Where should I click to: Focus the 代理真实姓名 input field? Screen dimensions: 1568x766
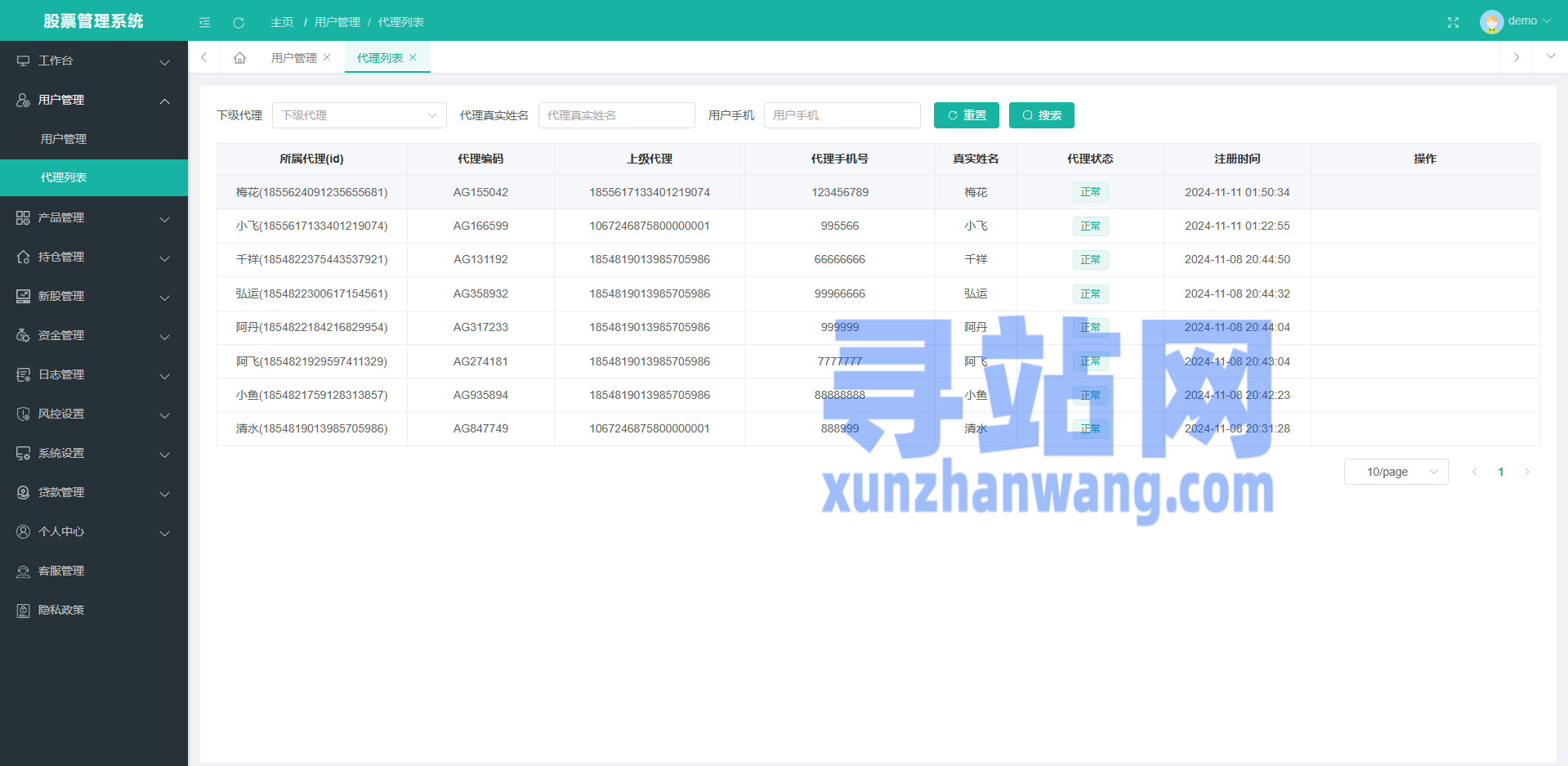click(616, 115)
